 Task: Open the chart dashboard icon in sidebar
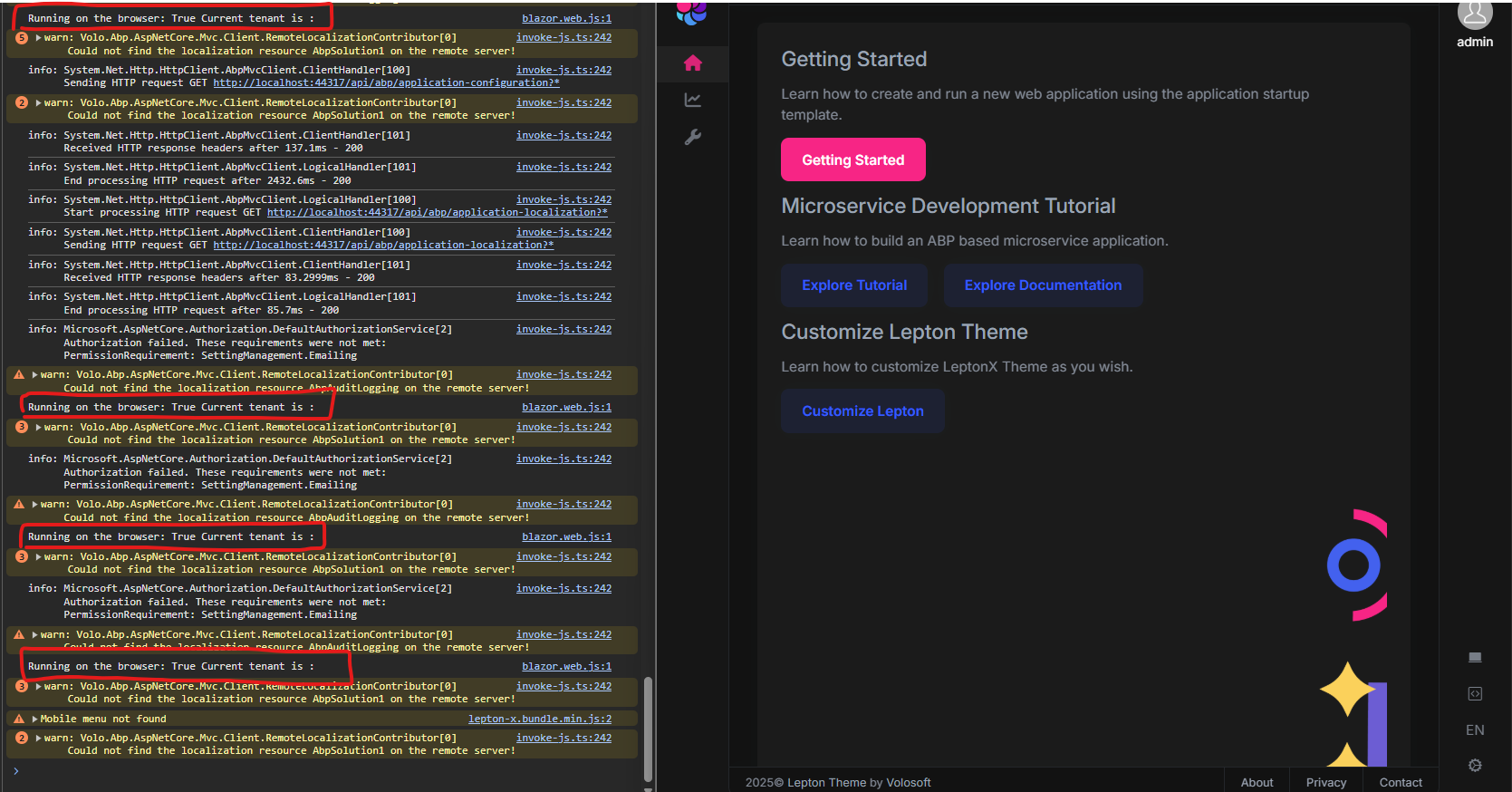(692, 100)
